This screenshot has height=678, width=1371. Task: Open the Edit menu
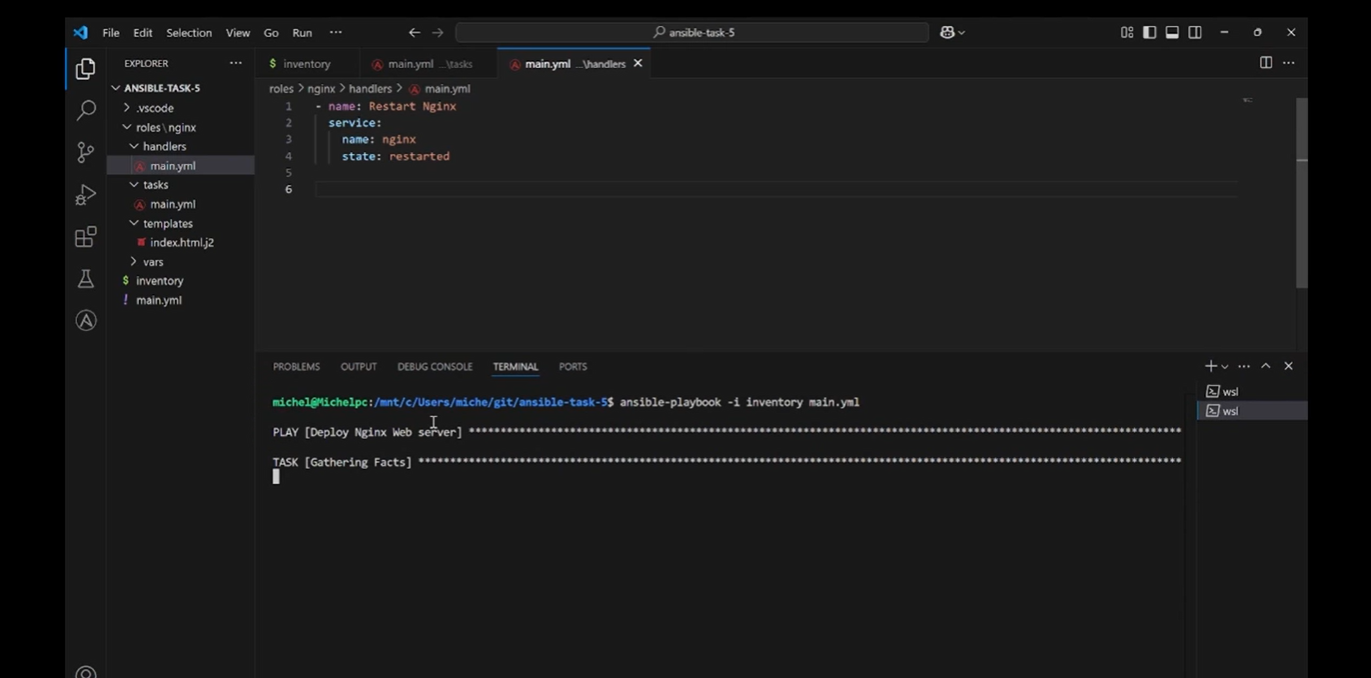click(143, 33)
